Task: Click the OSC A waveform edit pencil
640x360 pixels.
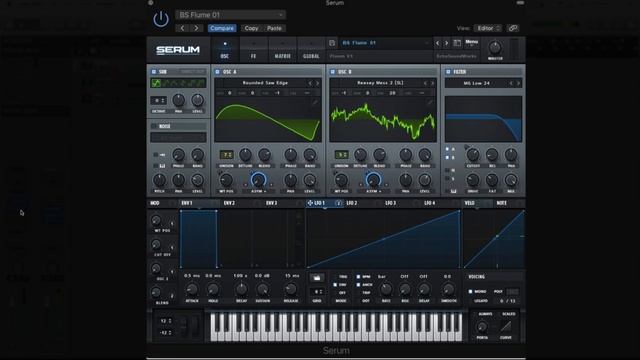Action: click(315, 102)
